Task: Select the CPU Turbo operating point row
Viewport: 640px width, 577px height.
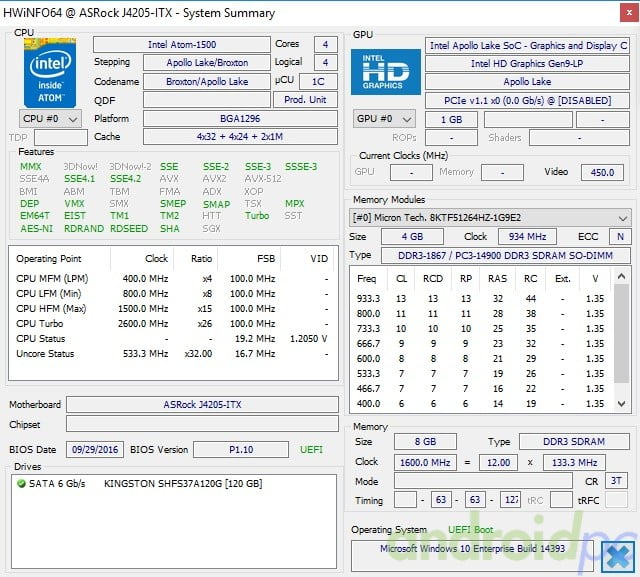Action: (172, 324)
